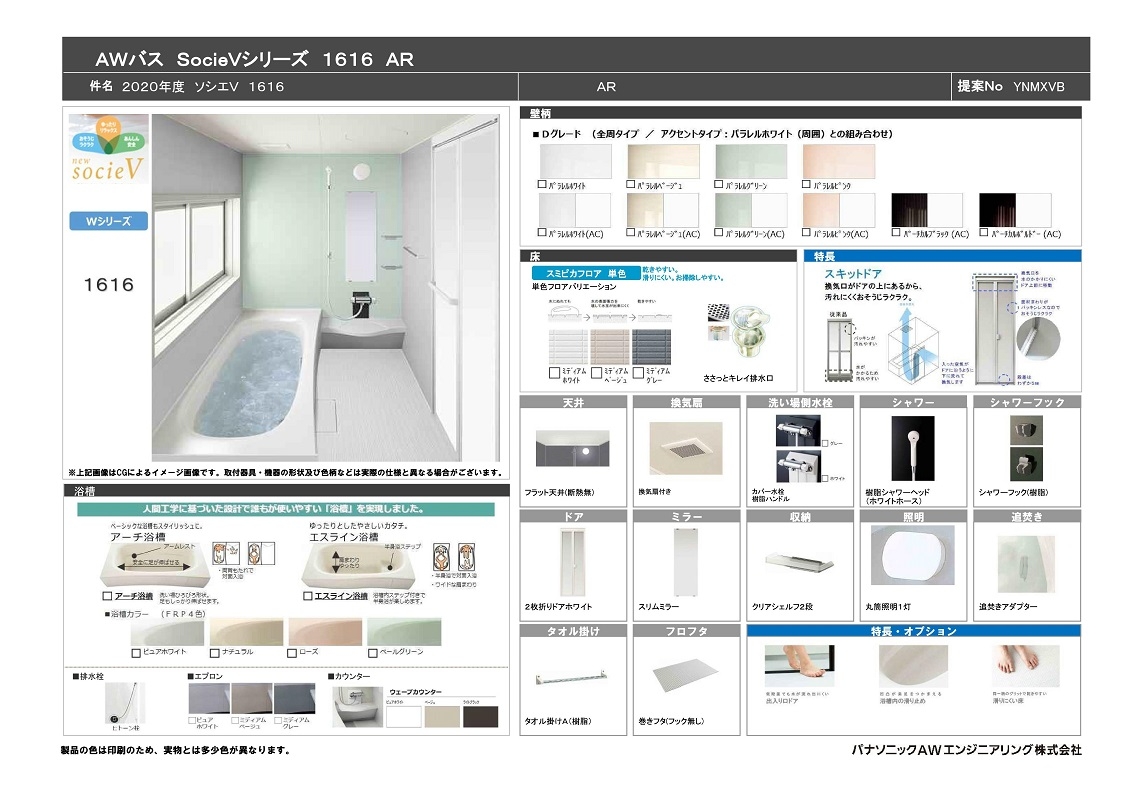Check the ローズ bathtub color box
This screenshot has width=1132, height=800.
292,653
